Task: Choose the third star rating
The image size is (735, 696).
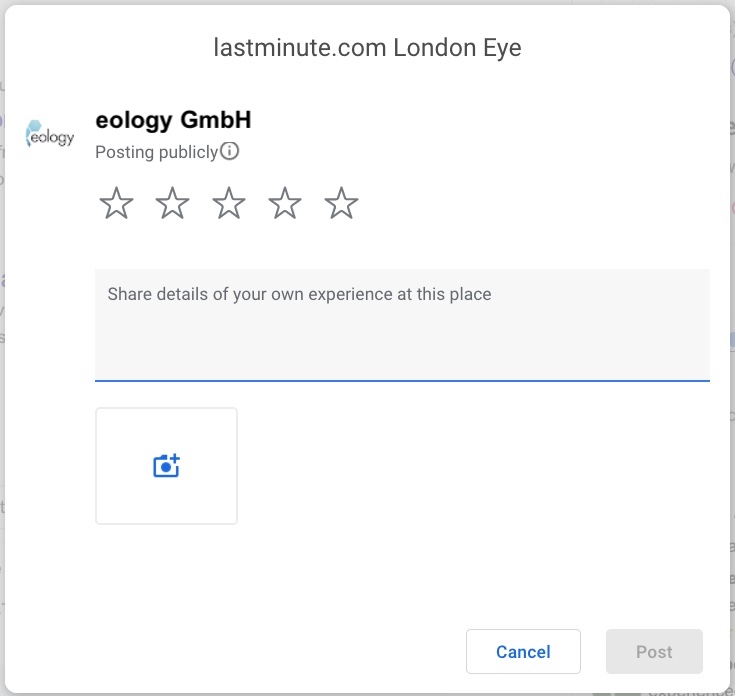Action: [229, 203]
